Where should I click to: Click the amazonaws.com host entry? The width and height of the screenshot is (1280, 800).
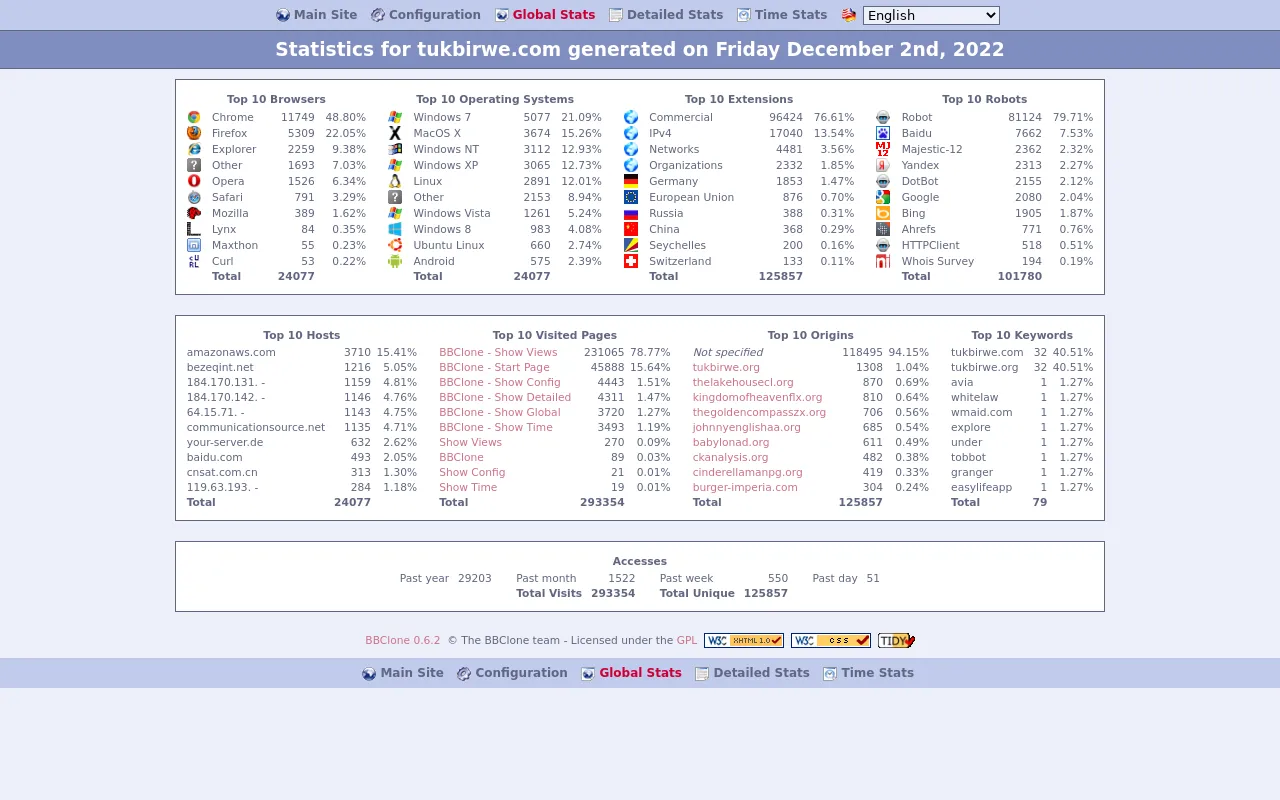[231, 352]
